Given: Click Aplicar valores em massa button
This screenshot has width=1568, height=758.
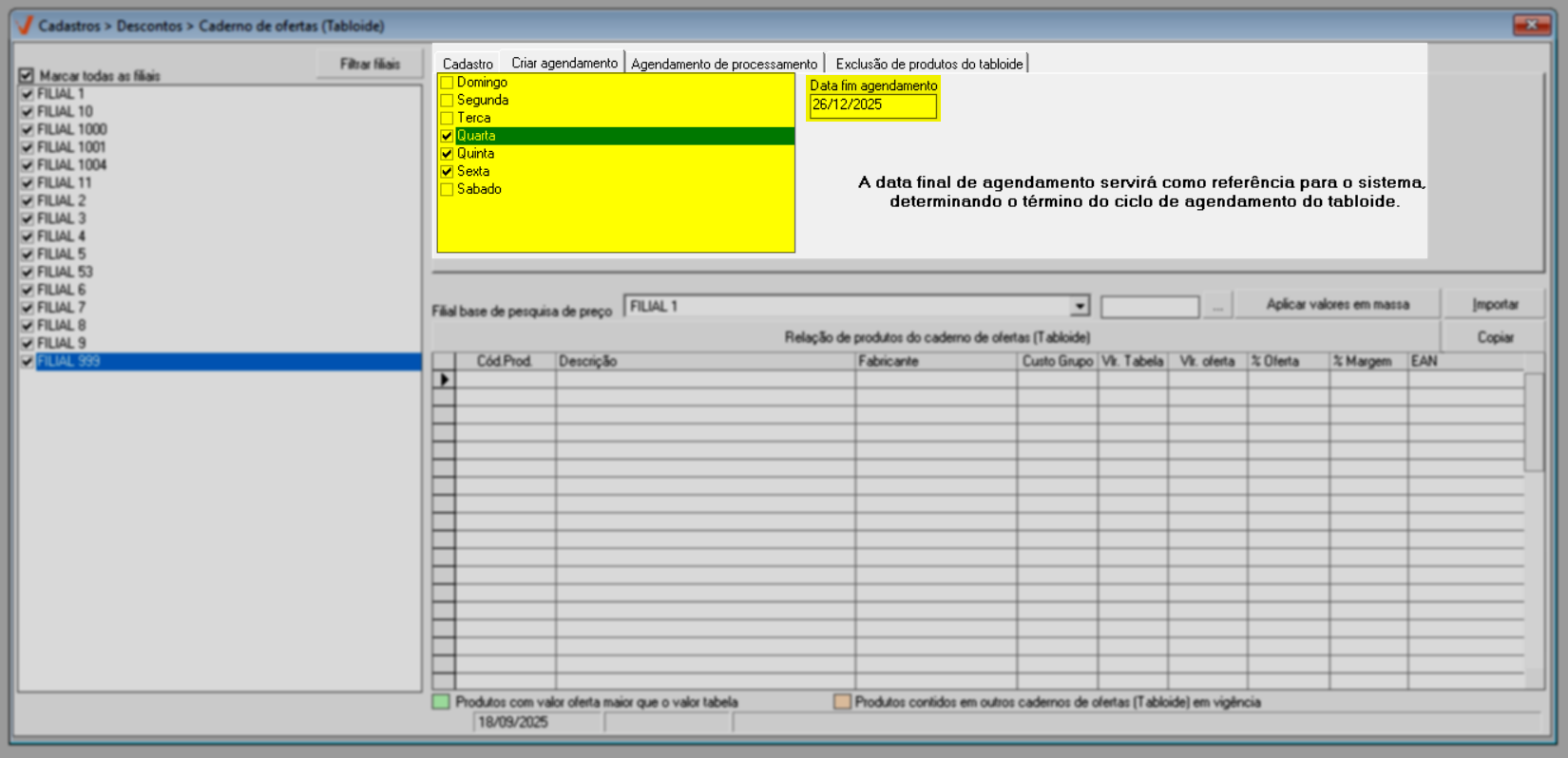Looking at the screenshot, I should click(1337, 305).
